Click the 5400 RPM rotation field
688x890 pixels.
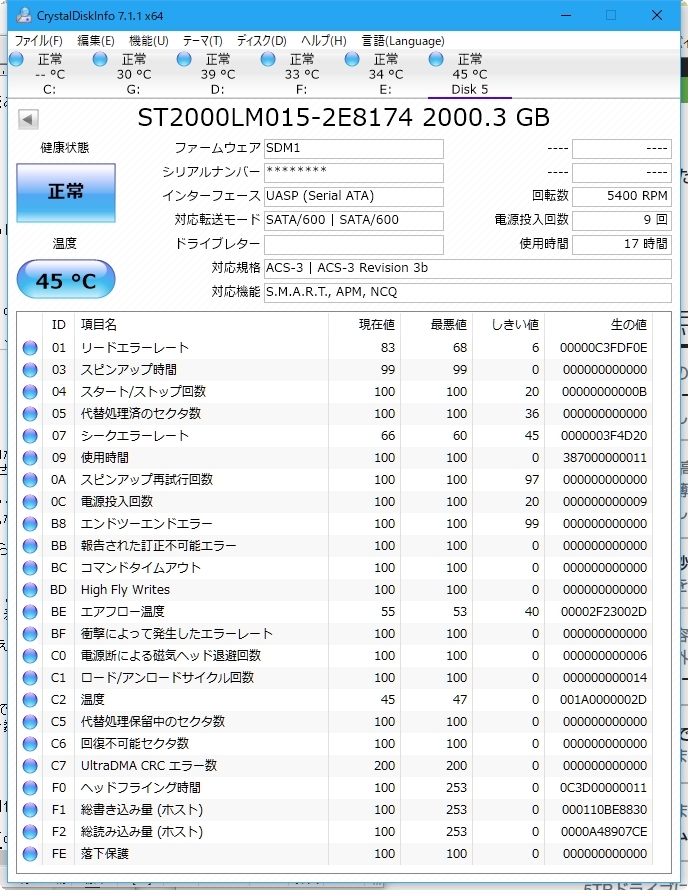click(622, 196)
